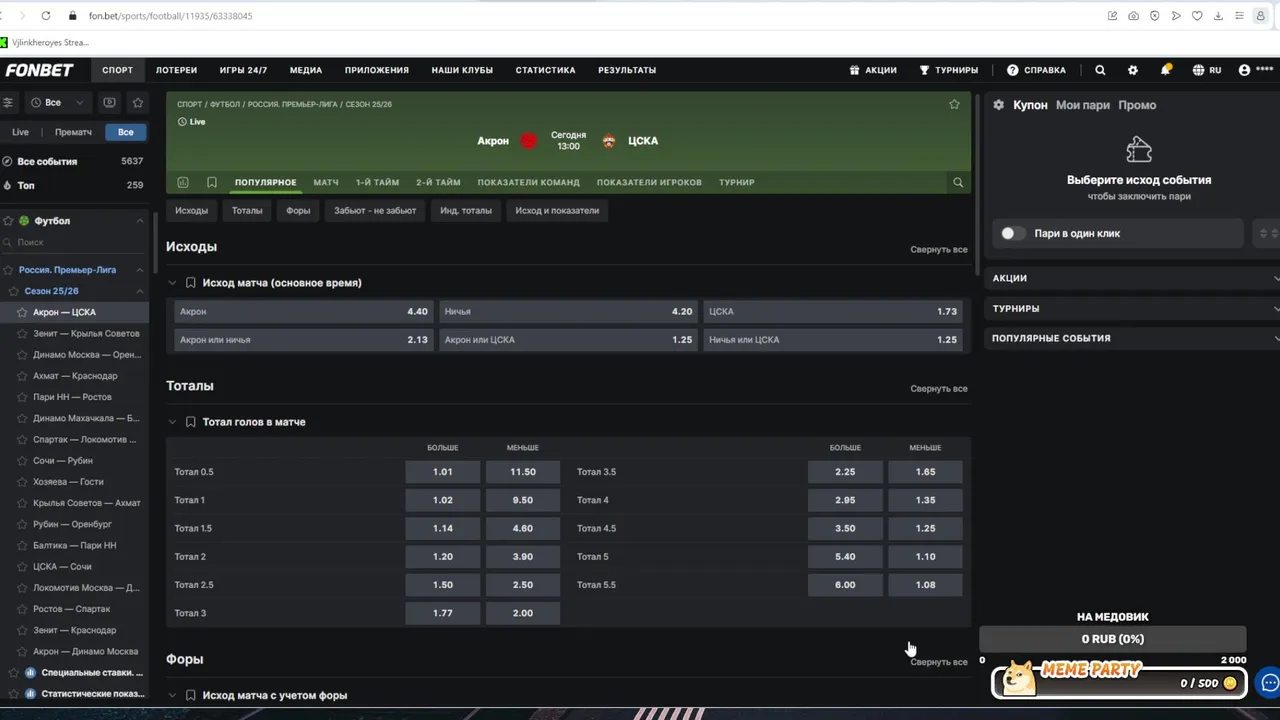Favorite Зенит — Крылья Советов star
The height and width of the screenshot is (720, 1280).
coord(23,334)
